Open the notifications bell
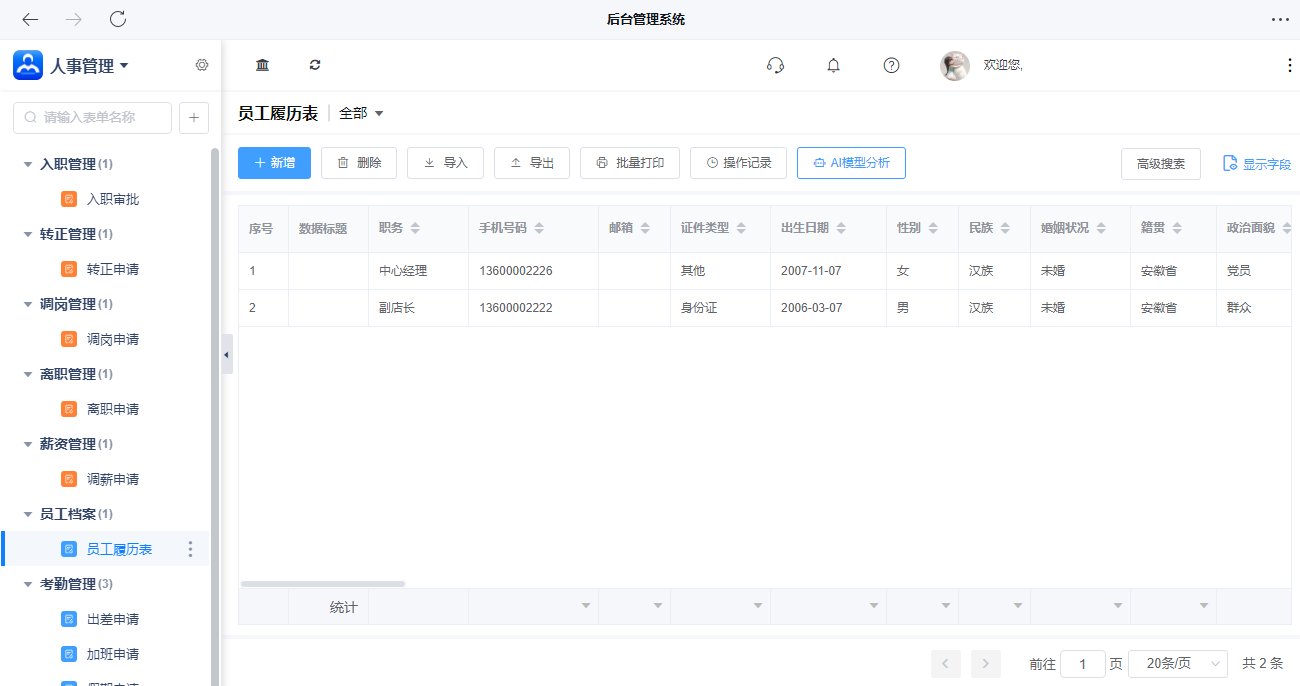Screen dimensions: 1300x686 tap(833, 65)
